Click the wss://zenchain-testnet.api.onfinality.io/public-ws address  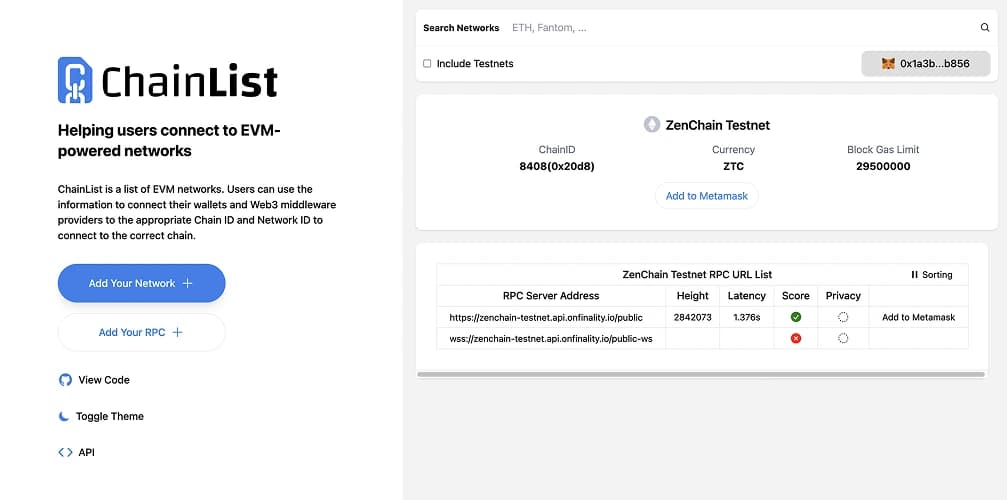click(551, 338)
